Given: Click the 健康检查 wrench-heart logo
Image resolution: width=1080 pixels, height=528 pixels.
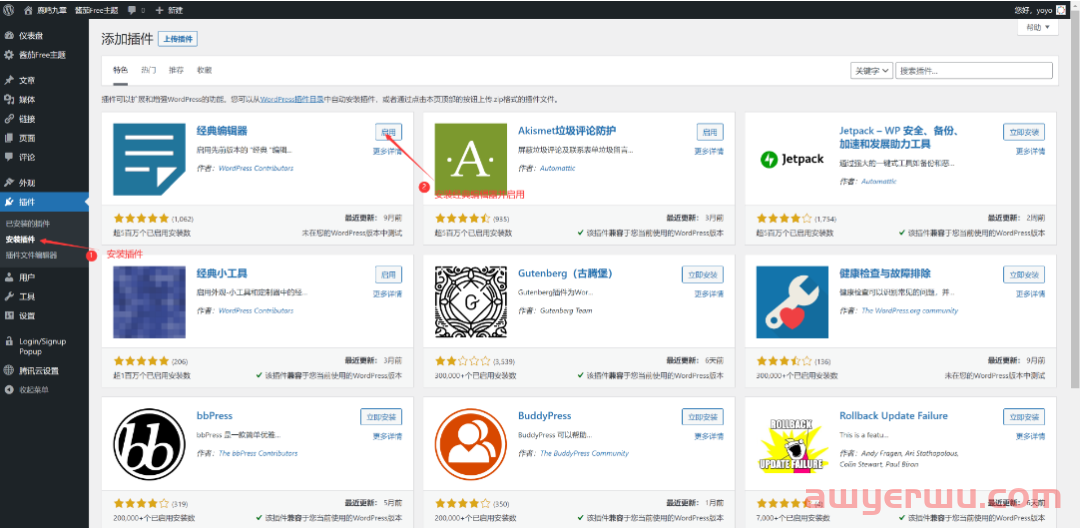Looking at the screenshot, I should pyautogui.click(x=792, y=302).
